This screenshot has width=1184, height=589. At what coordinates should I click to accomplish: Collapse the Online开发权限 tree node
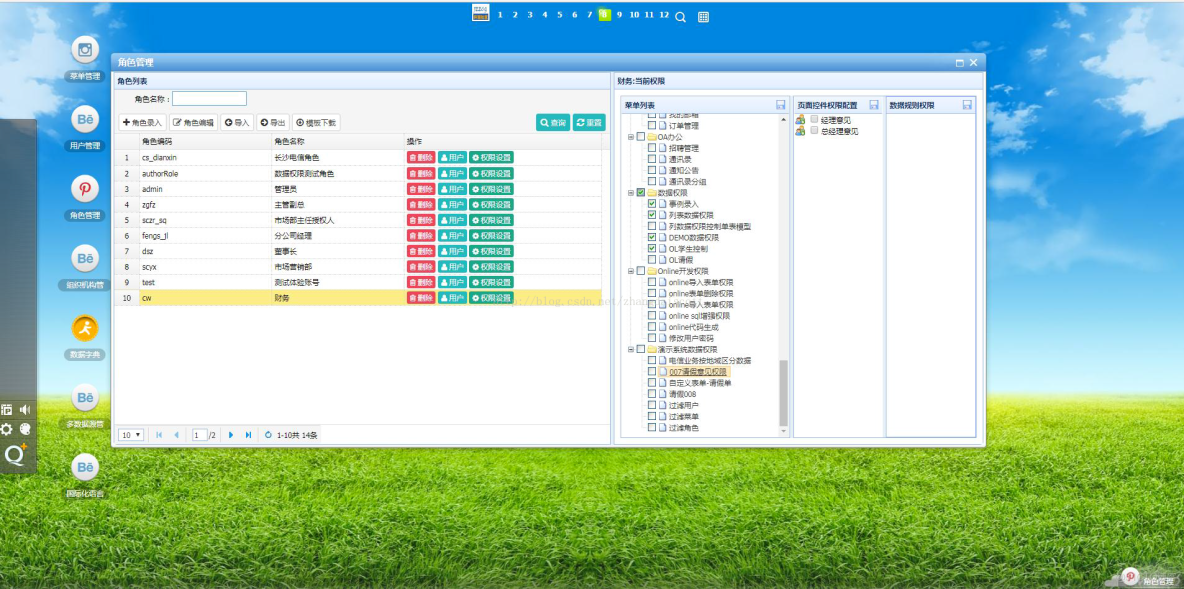(631, 270)
